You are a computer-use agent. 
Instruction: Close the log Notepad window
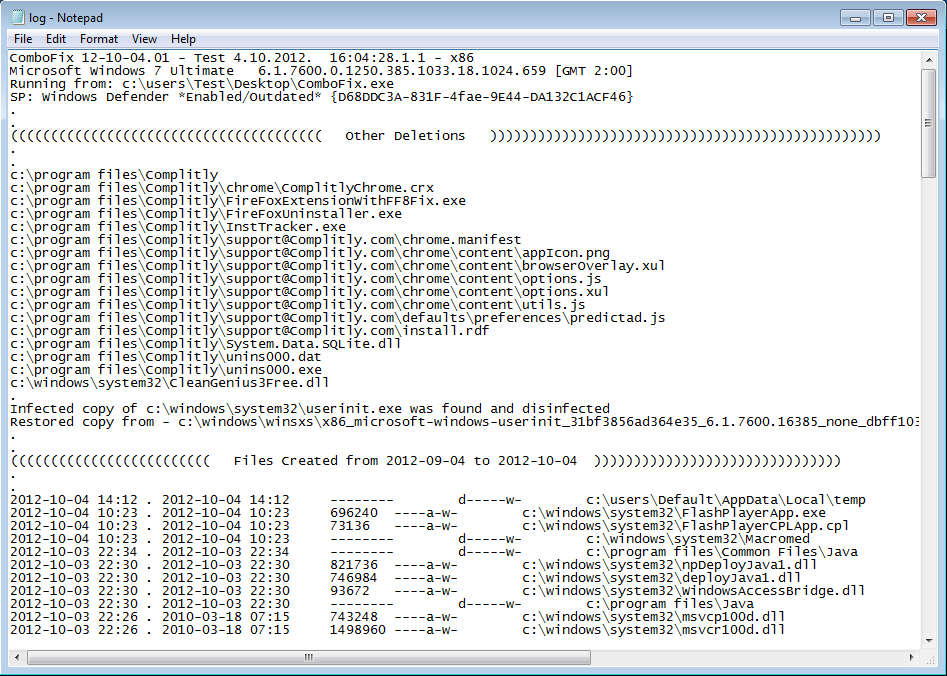click(x=921, y=18)
